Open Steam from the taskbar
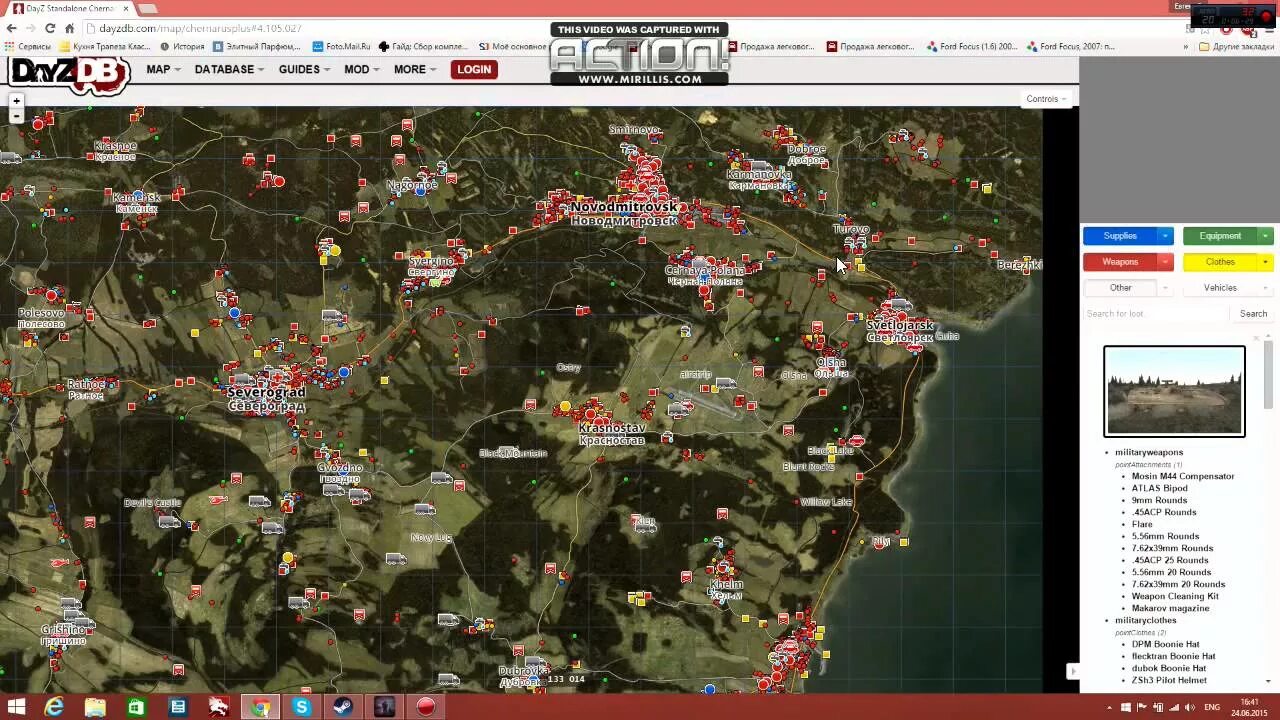1280x720 pixels. (x=342, y=707)
